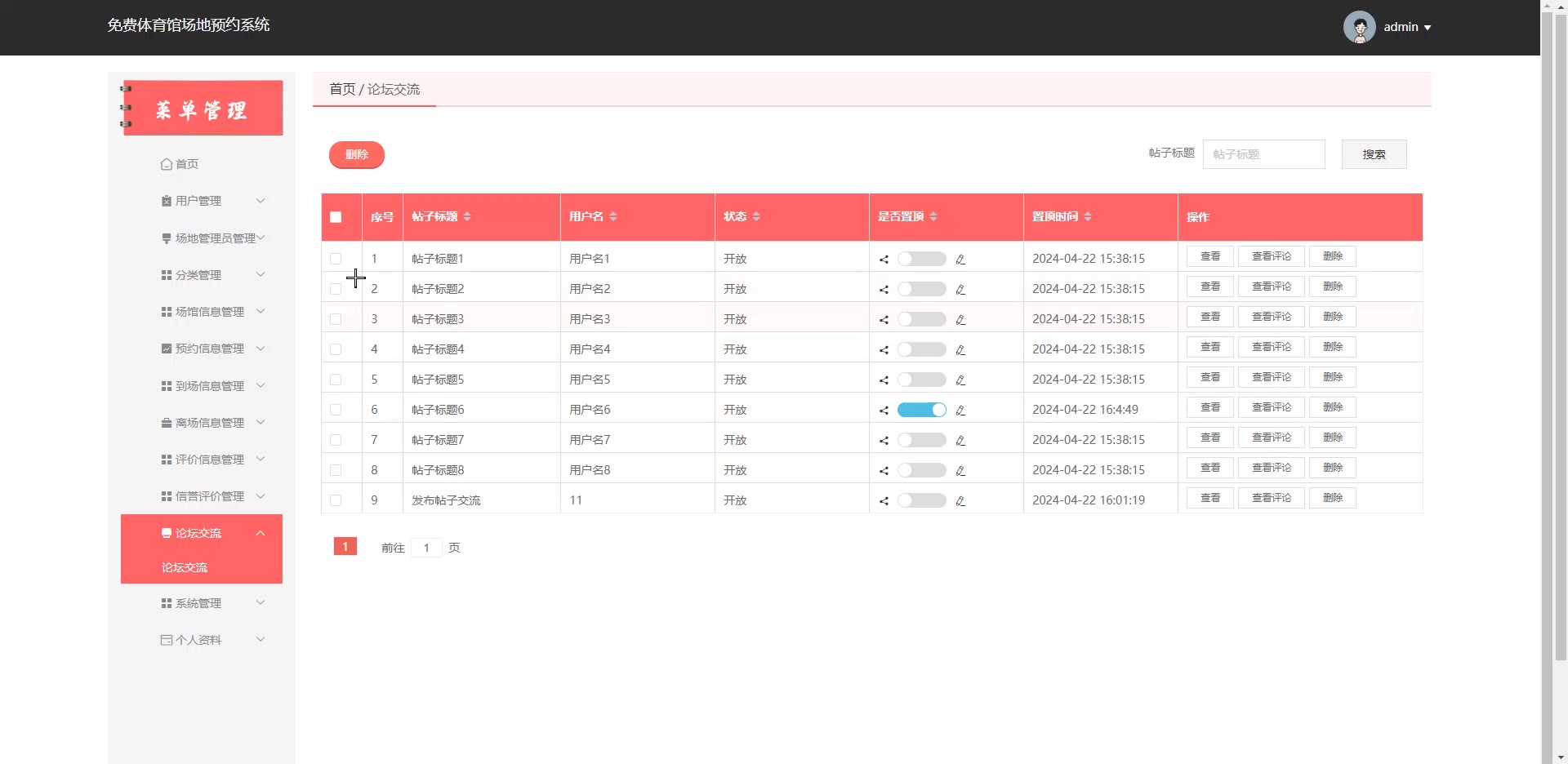Select the checkbox for row 5

click(x=336, y=380)
